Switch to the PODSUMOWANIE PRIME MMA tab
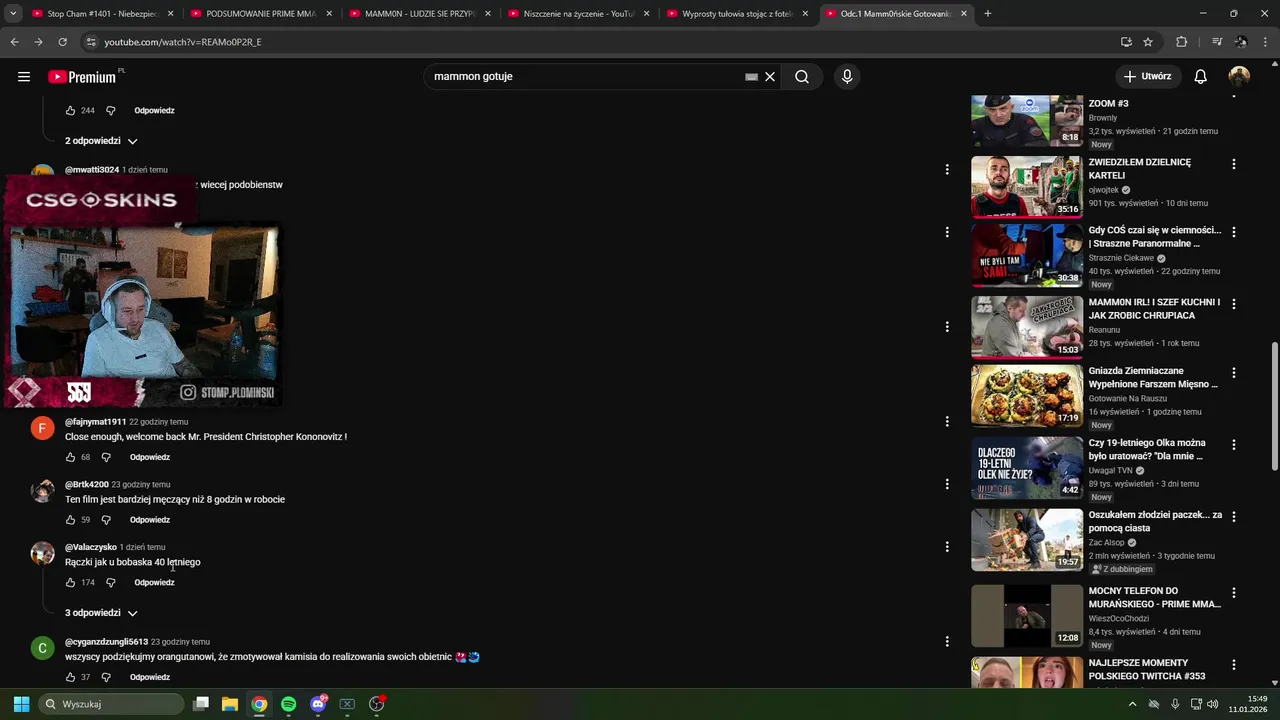Screen dimensions: 1280x720 pyautogui.click(x=260, y=14)
